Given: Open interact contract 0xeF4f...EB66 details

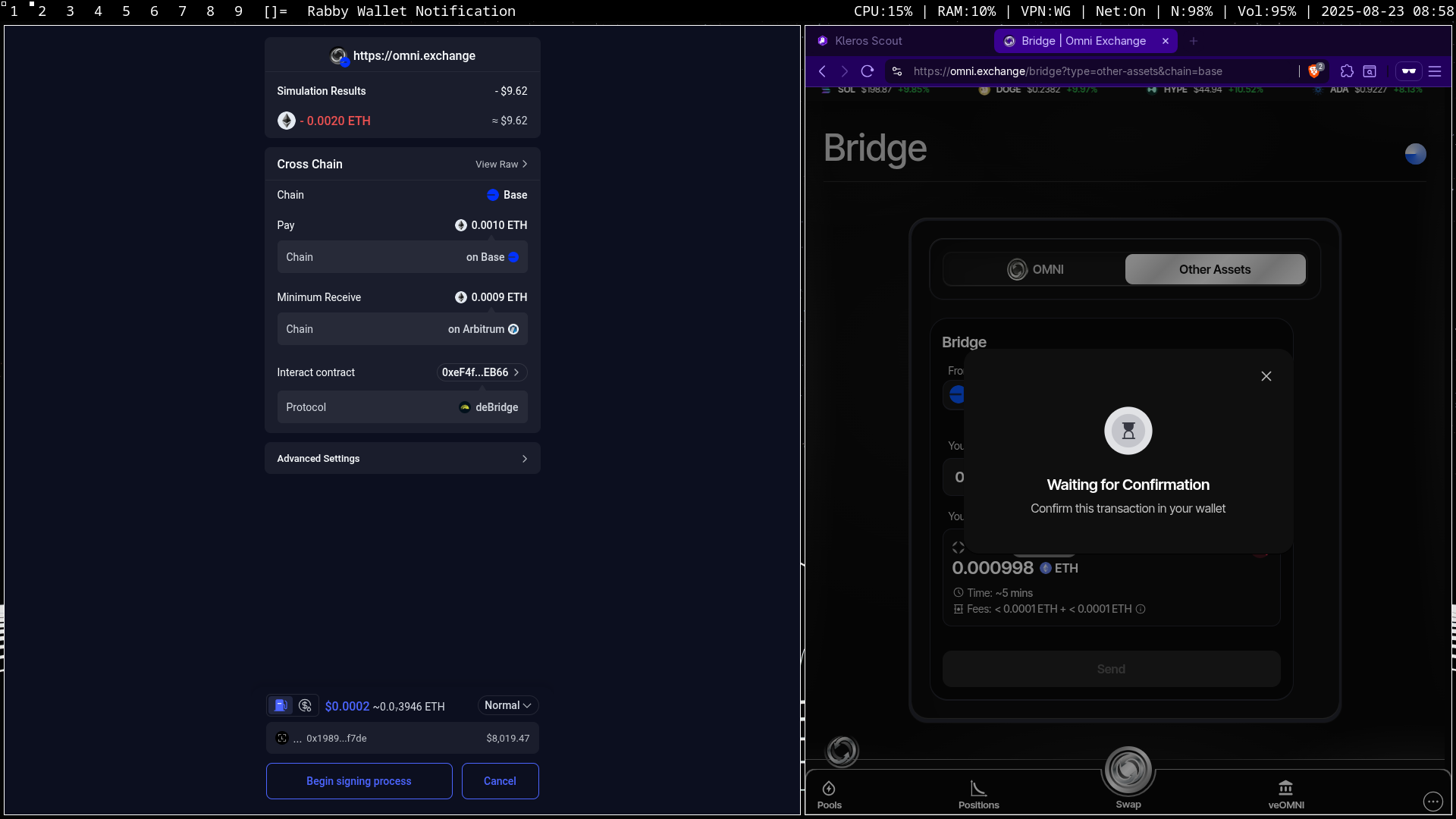Looking at the screenshot, I should 482,372.
